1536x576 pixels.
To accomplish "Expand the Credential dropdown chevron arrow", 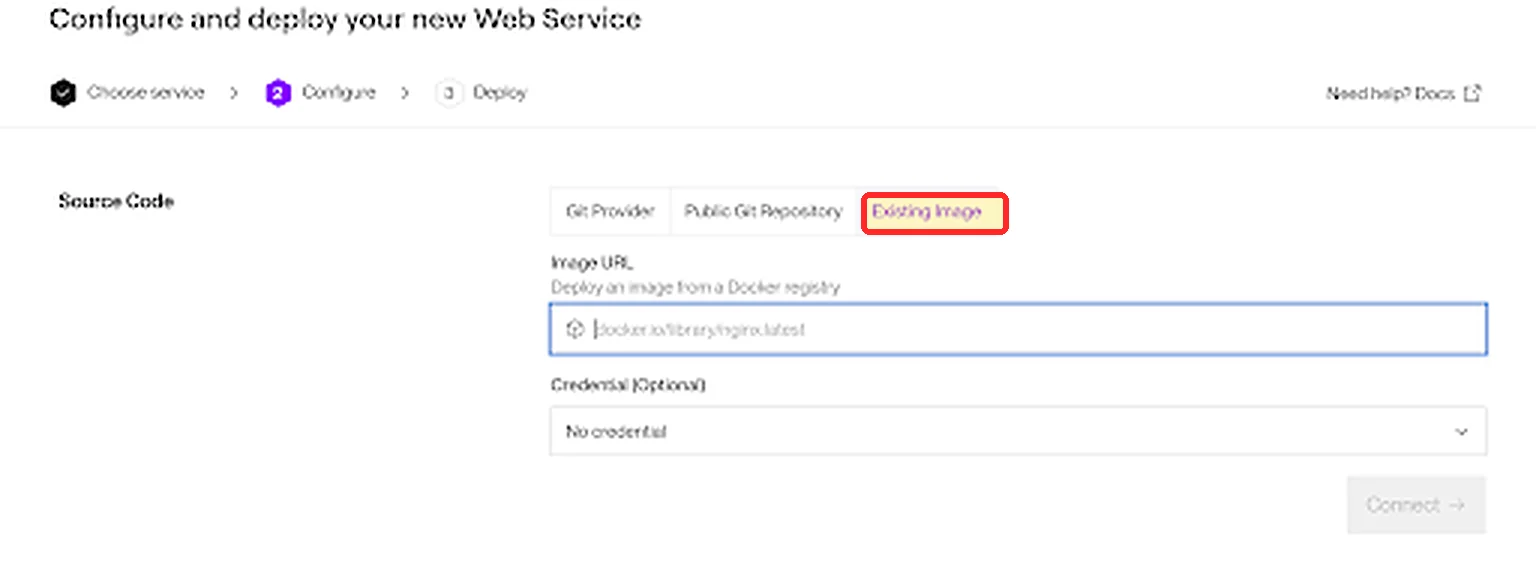I will pyautogui.click(x=1461, y=432).
